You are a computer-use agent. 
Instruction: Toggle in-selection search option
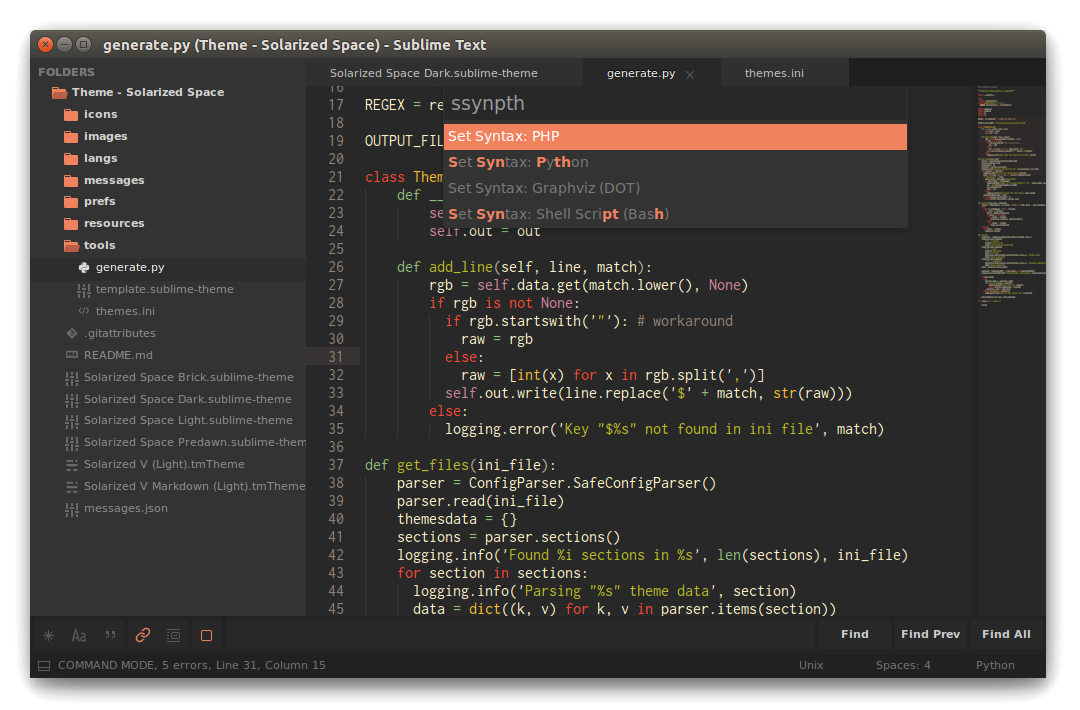[174, 636]
